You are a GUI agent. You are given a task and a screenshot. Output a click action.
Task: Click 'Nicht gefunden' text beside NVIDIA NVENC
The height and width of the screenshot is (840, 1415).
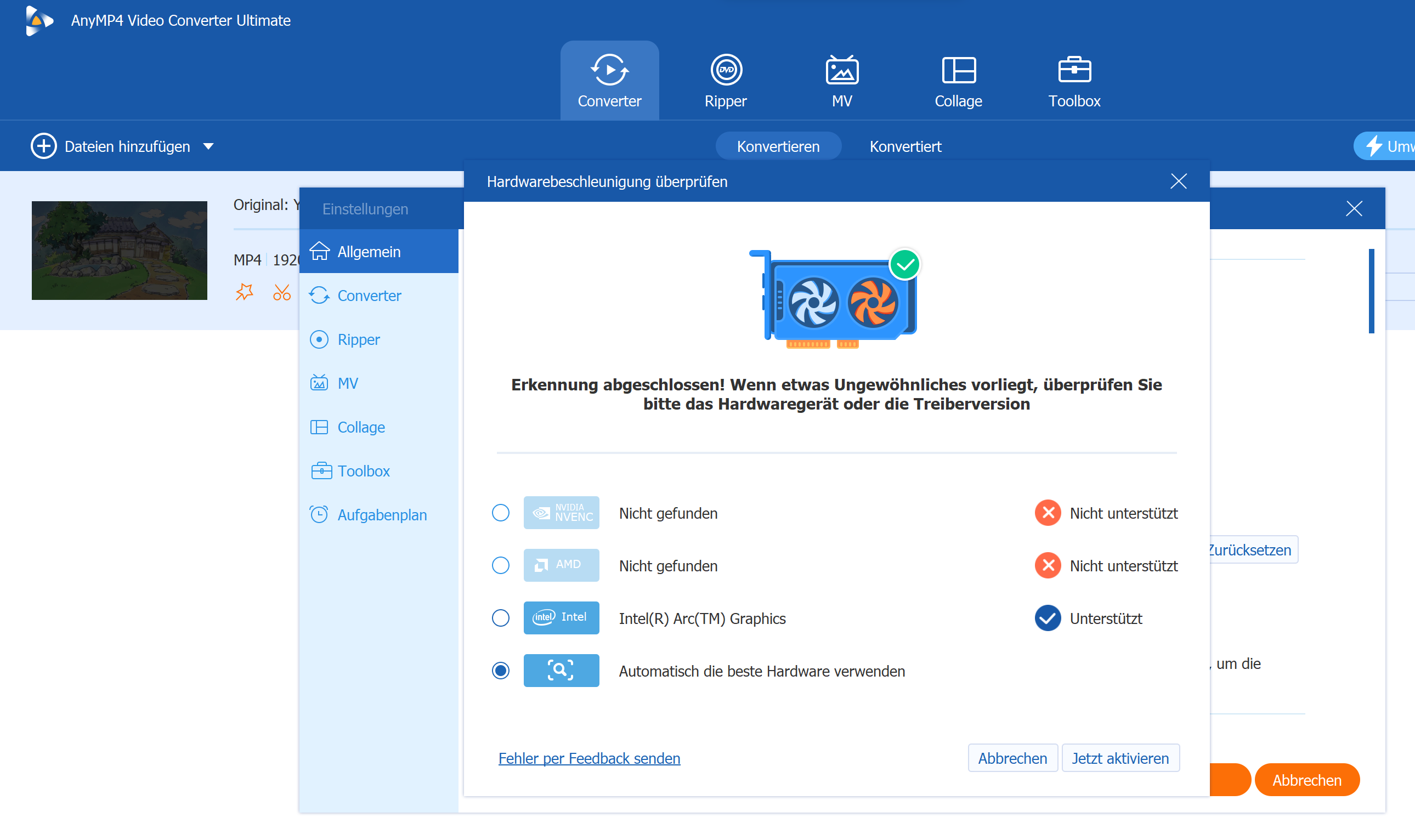point(668,513)
